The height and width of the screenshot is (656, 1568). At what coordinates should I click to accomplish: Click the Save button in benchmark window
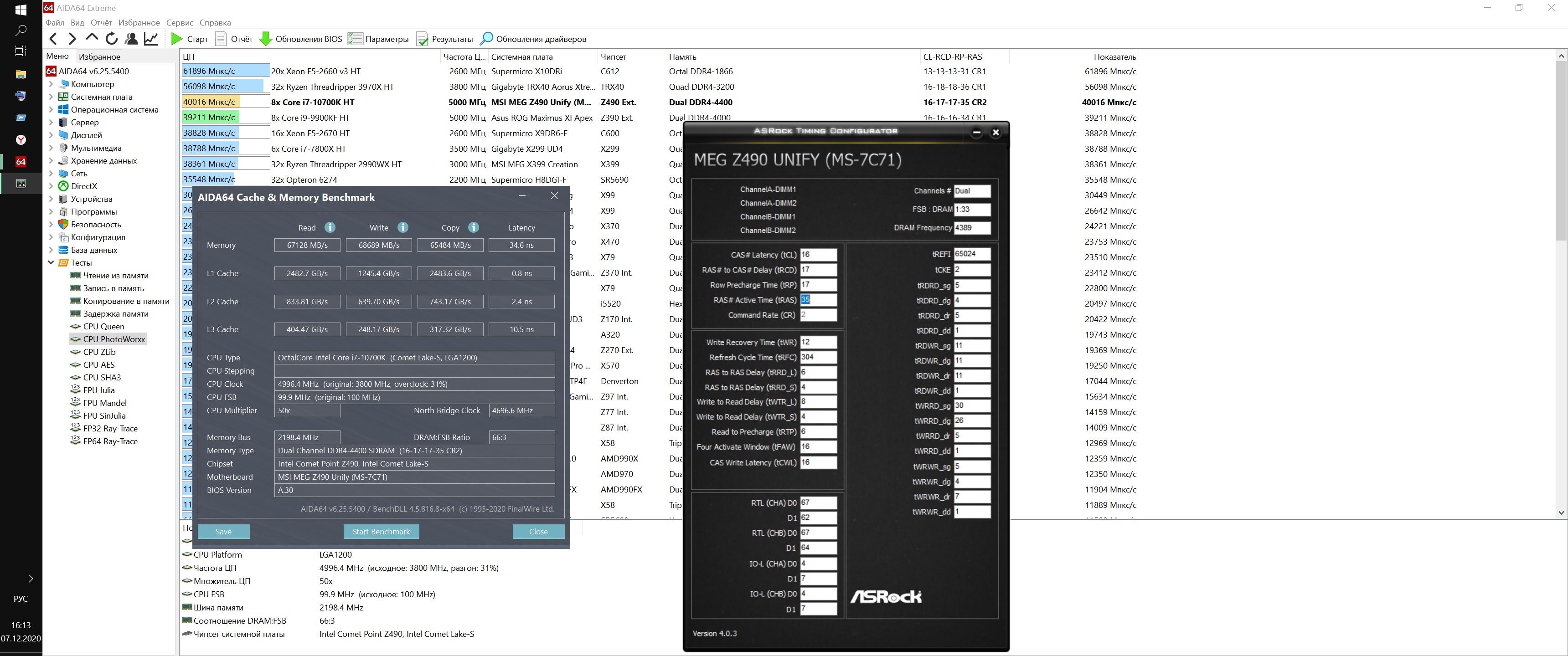[x=223, y=532]
